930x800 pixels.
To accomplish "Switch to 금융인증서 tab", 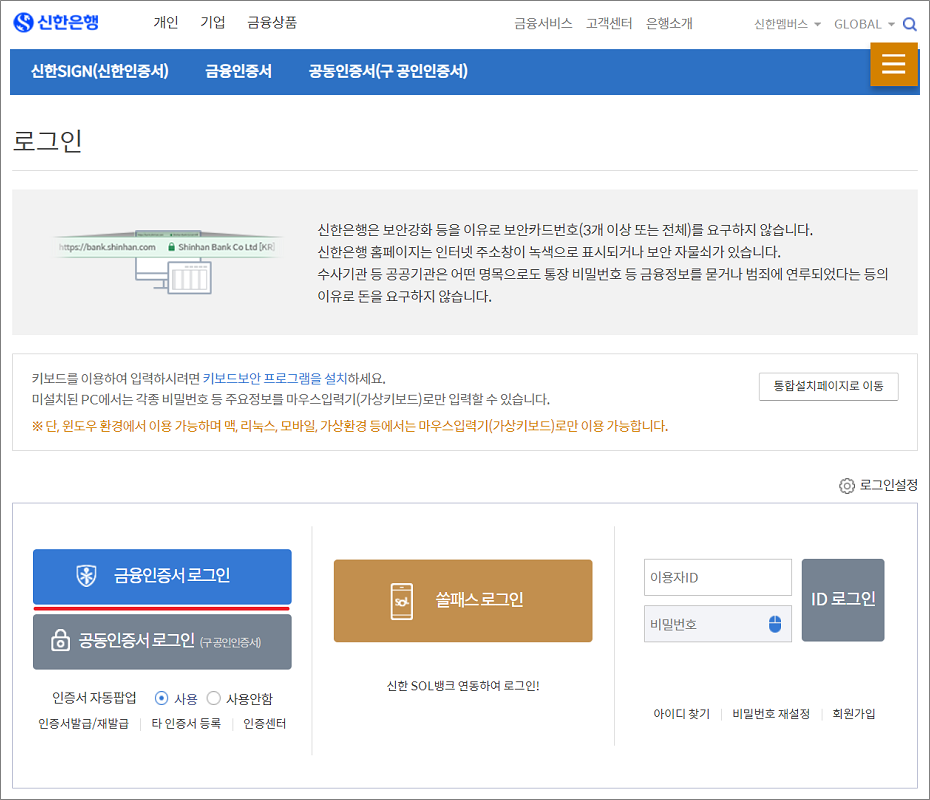I will click(238, 71).
